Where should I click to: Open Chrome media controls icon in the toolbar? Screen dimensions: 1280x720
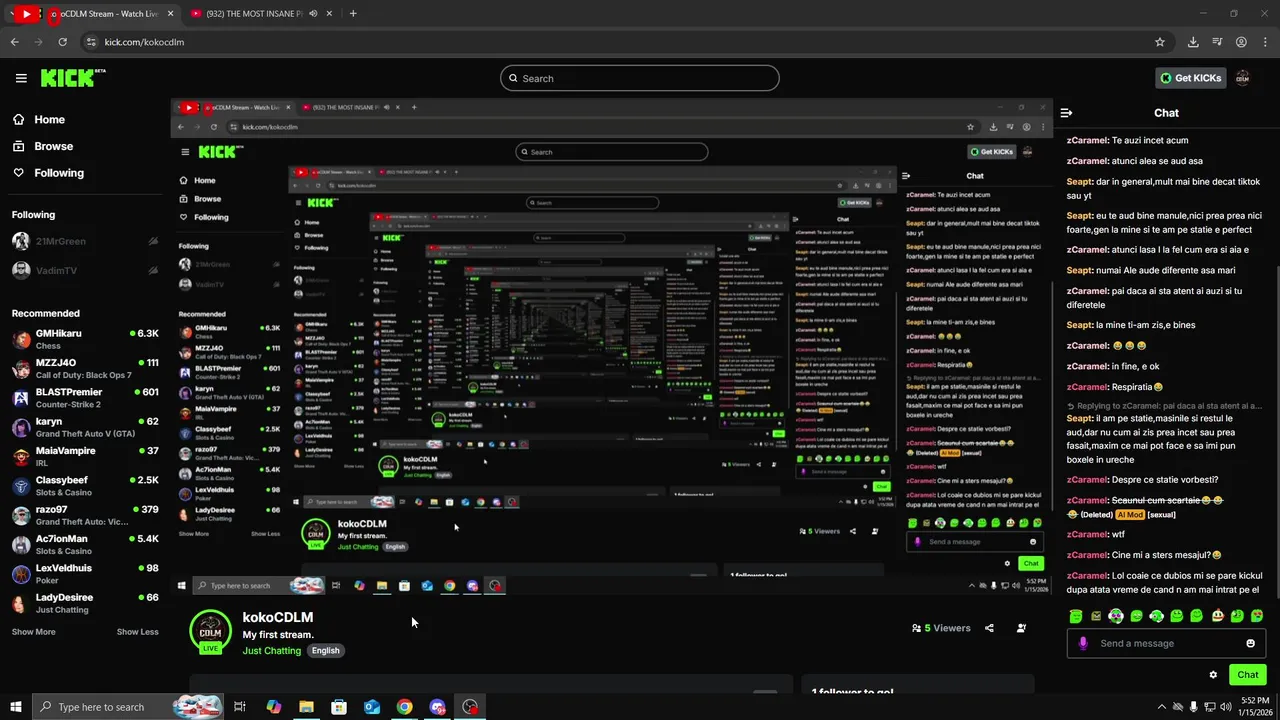pos(1217,42)
